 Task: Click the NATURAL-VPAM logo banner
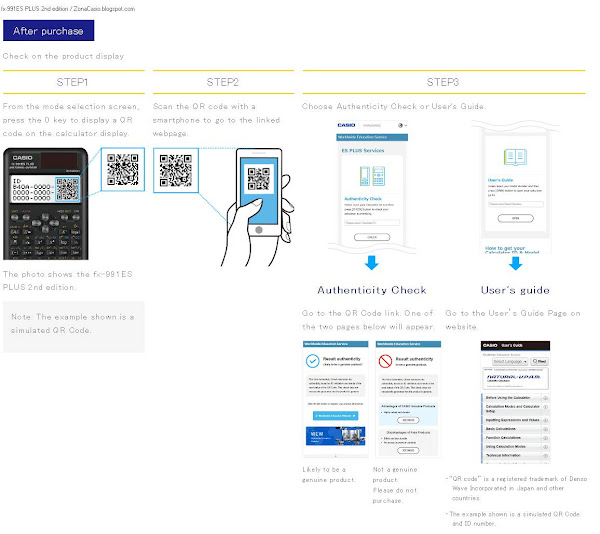click(x=515, y=378)
